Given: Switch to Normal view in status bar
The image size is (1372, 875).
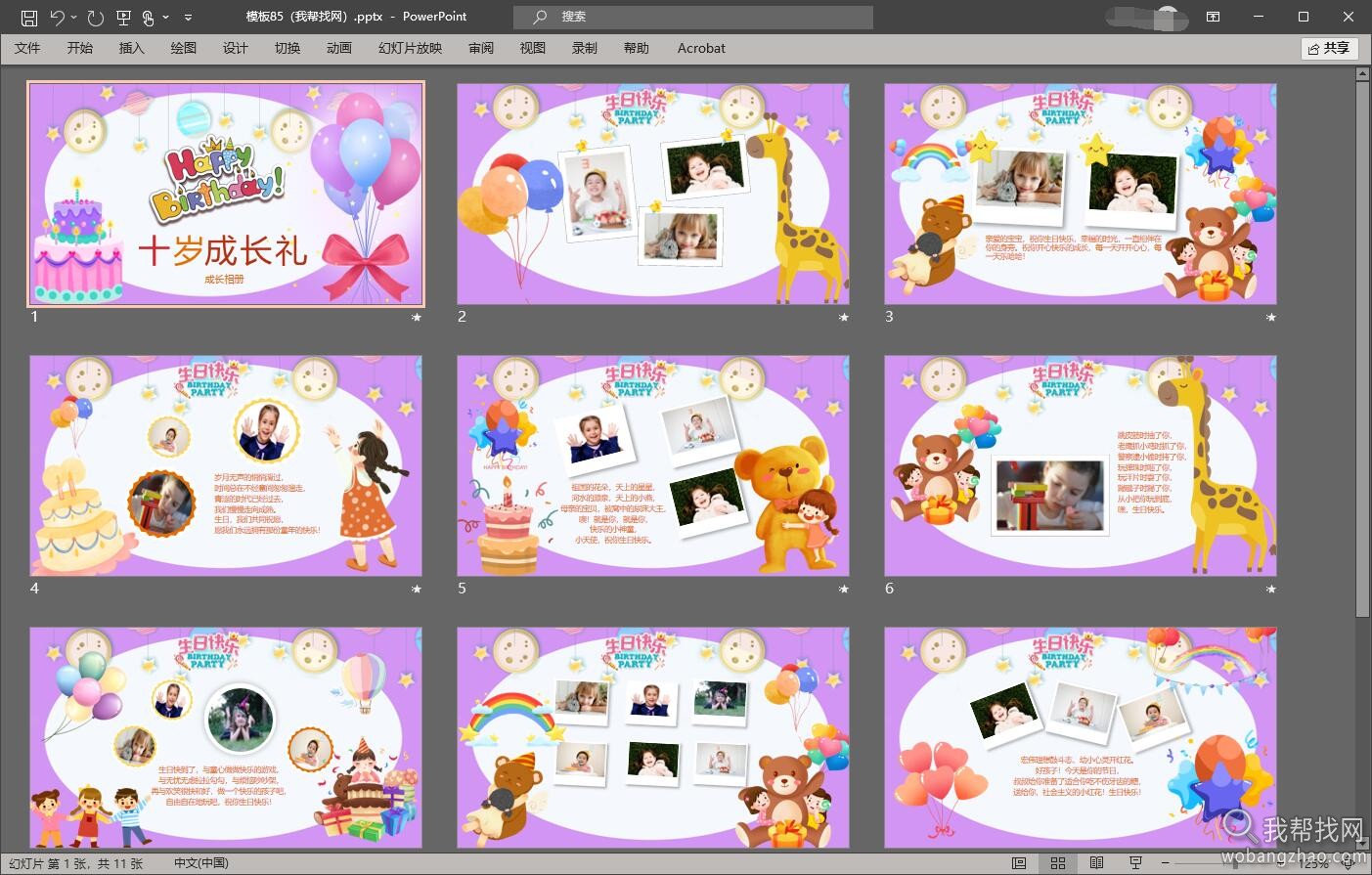Looking at the screenshot, I should (x=1019, y=863).
